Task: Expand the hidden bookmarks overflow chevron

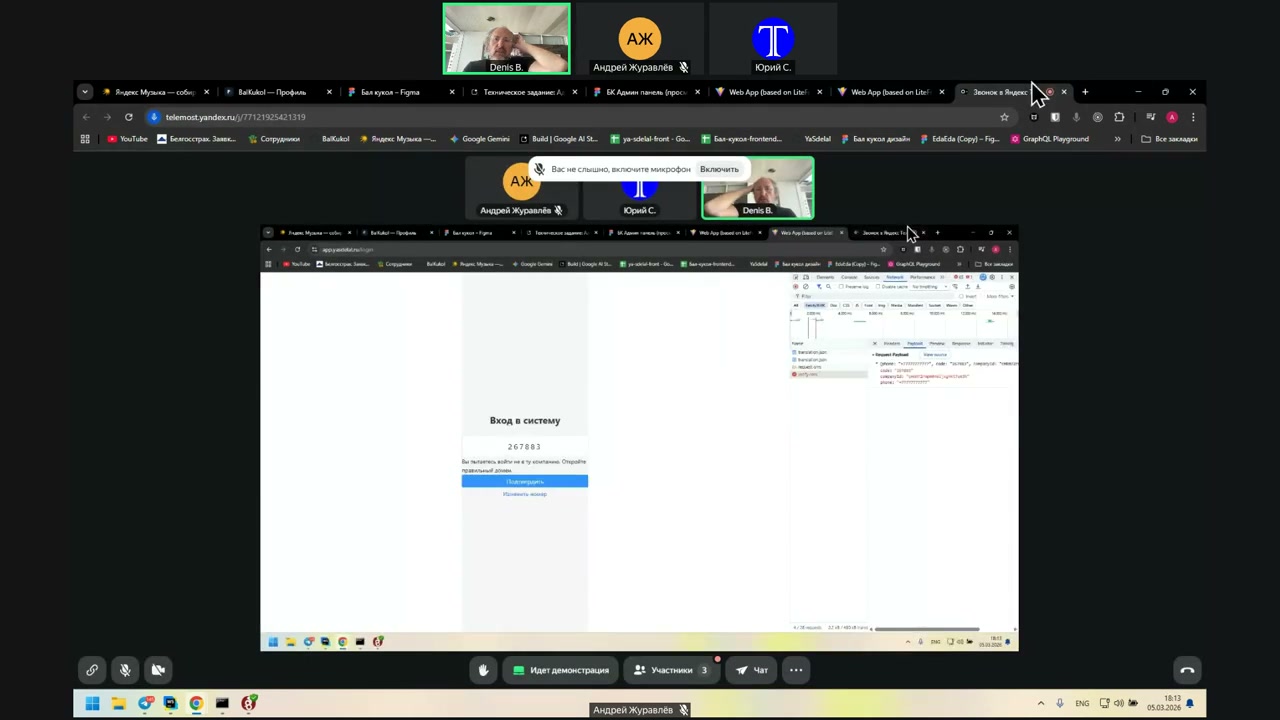Action: (1117, 139)
